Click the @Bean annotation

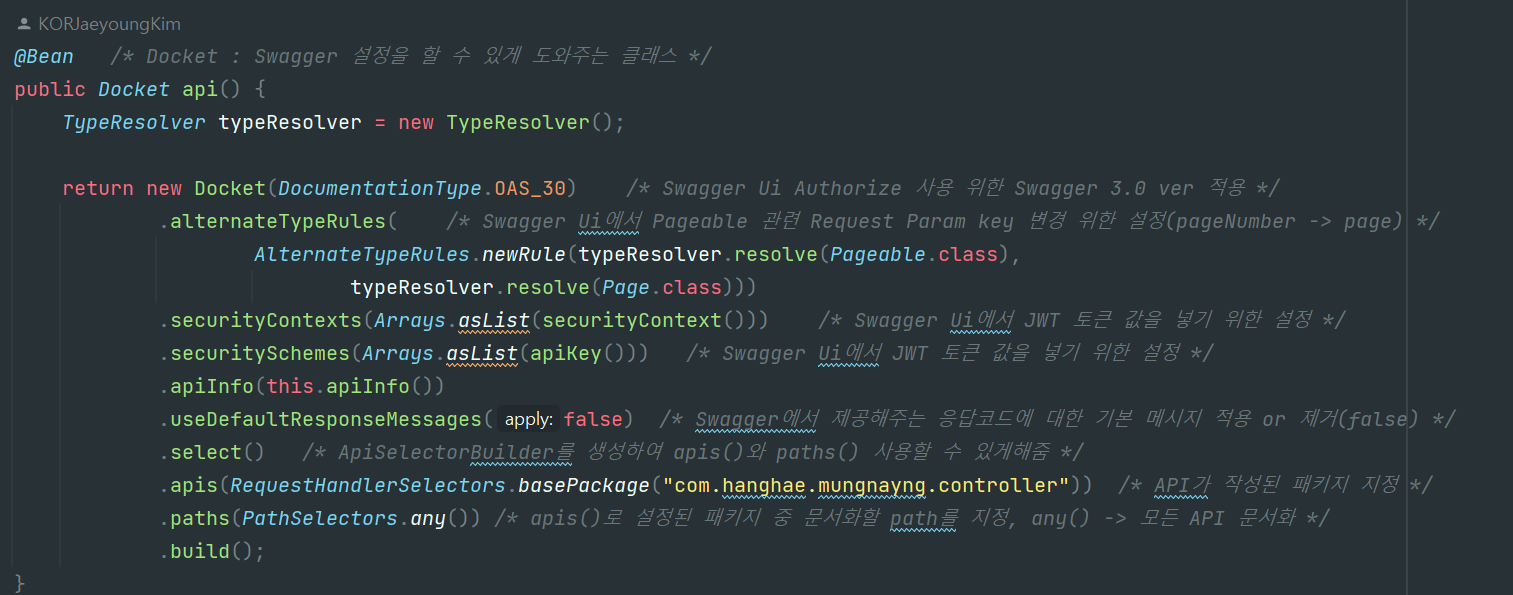44,56
